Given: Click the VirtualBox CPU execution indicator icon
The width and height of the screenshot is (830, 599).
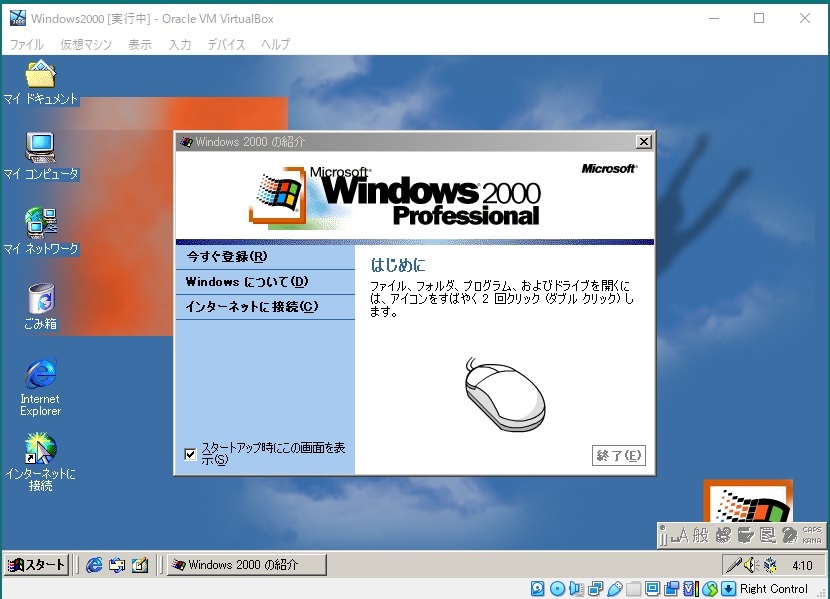Looking at the screenshot, I should tap(690, 588).
